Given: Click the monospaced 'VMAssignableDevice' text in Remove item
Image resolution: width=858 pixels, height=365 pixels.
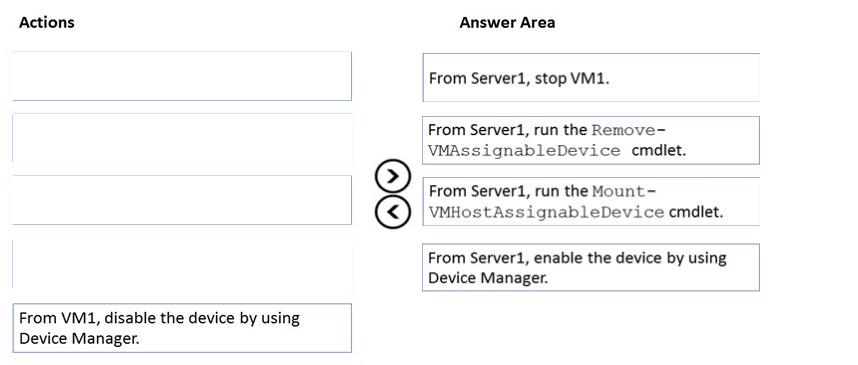Looking at the screenshot, I should click(524, 150).
